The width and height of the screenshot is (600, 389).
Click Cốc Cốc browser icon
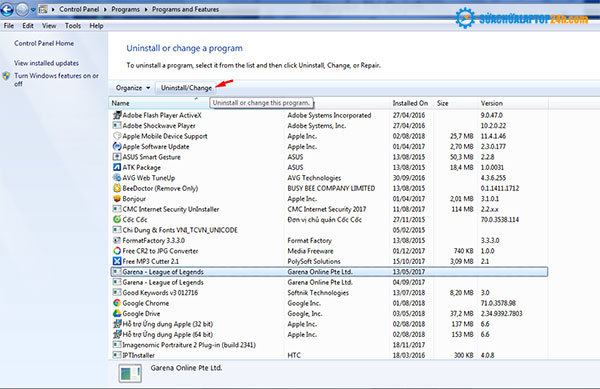click(x=117, y=219)
